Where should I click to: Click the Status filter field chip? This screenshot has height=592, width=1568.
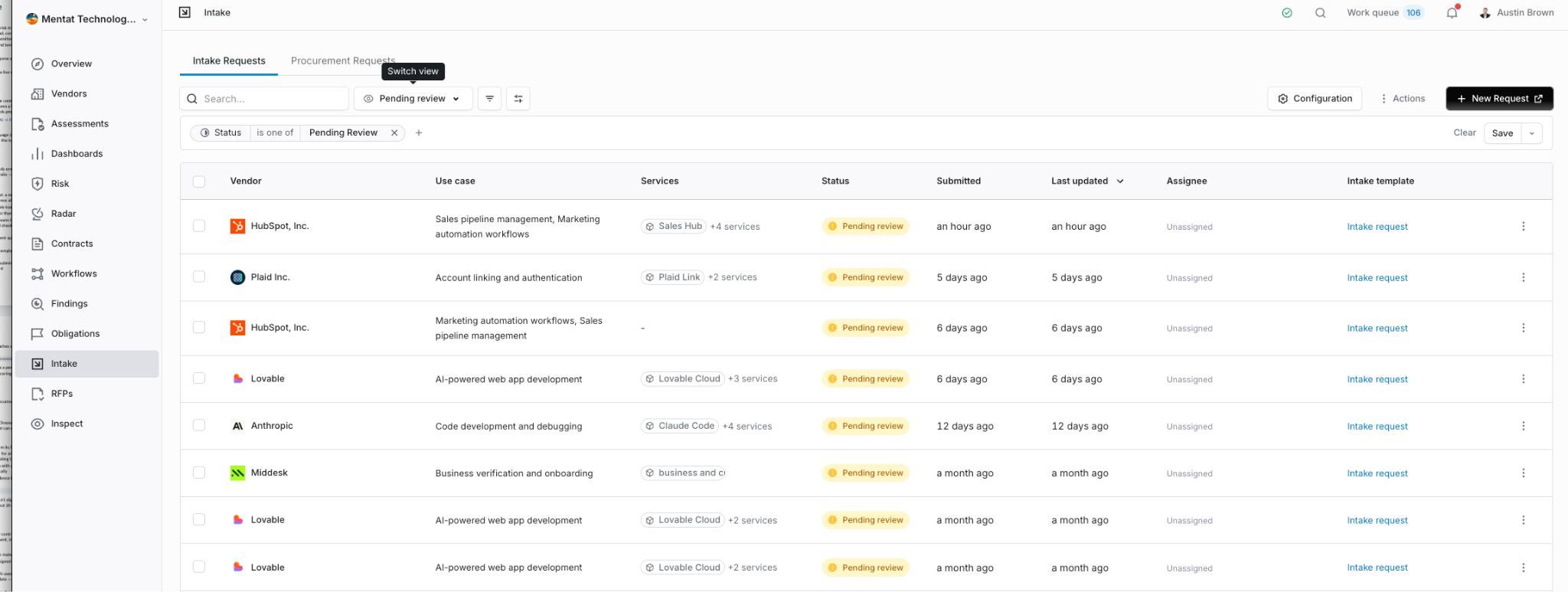point(220,132)
